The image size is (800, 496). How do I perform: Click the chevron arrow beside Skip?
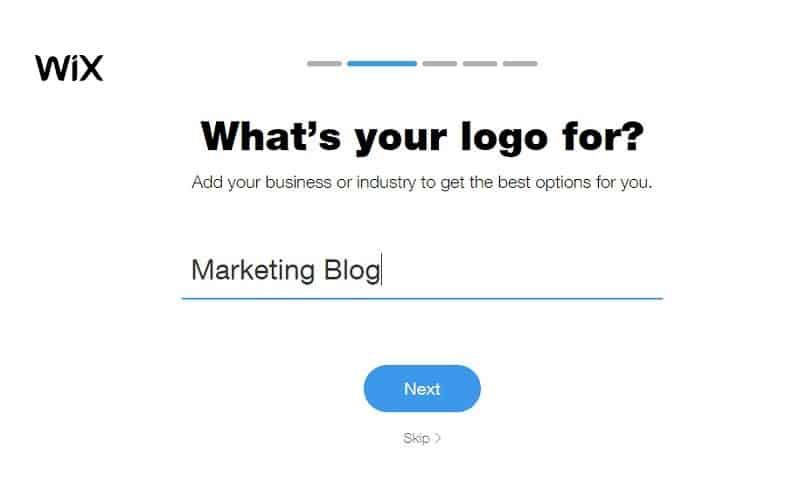click(438, 438)
